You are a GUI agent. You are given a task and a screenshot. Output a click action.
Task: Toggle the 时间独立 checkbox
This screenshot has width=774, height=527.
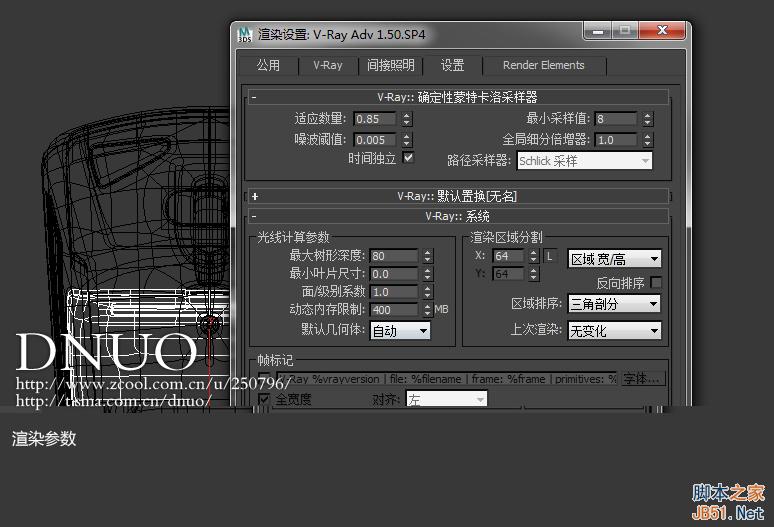(x=408, y=158)
